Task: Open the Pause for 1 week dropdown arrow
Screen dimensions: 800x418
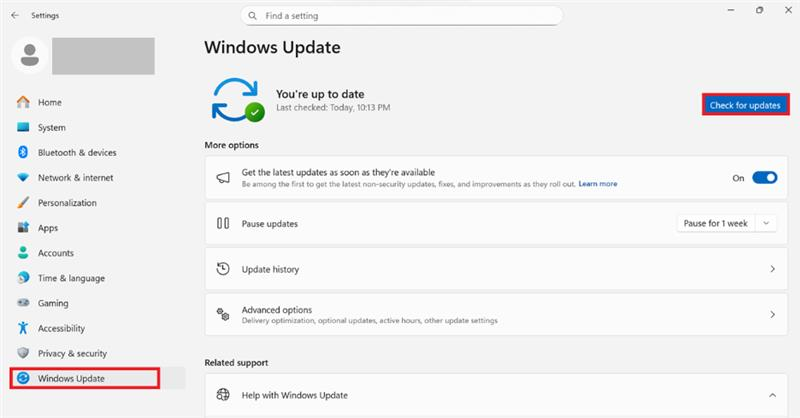Action: [x=766, y=223]
